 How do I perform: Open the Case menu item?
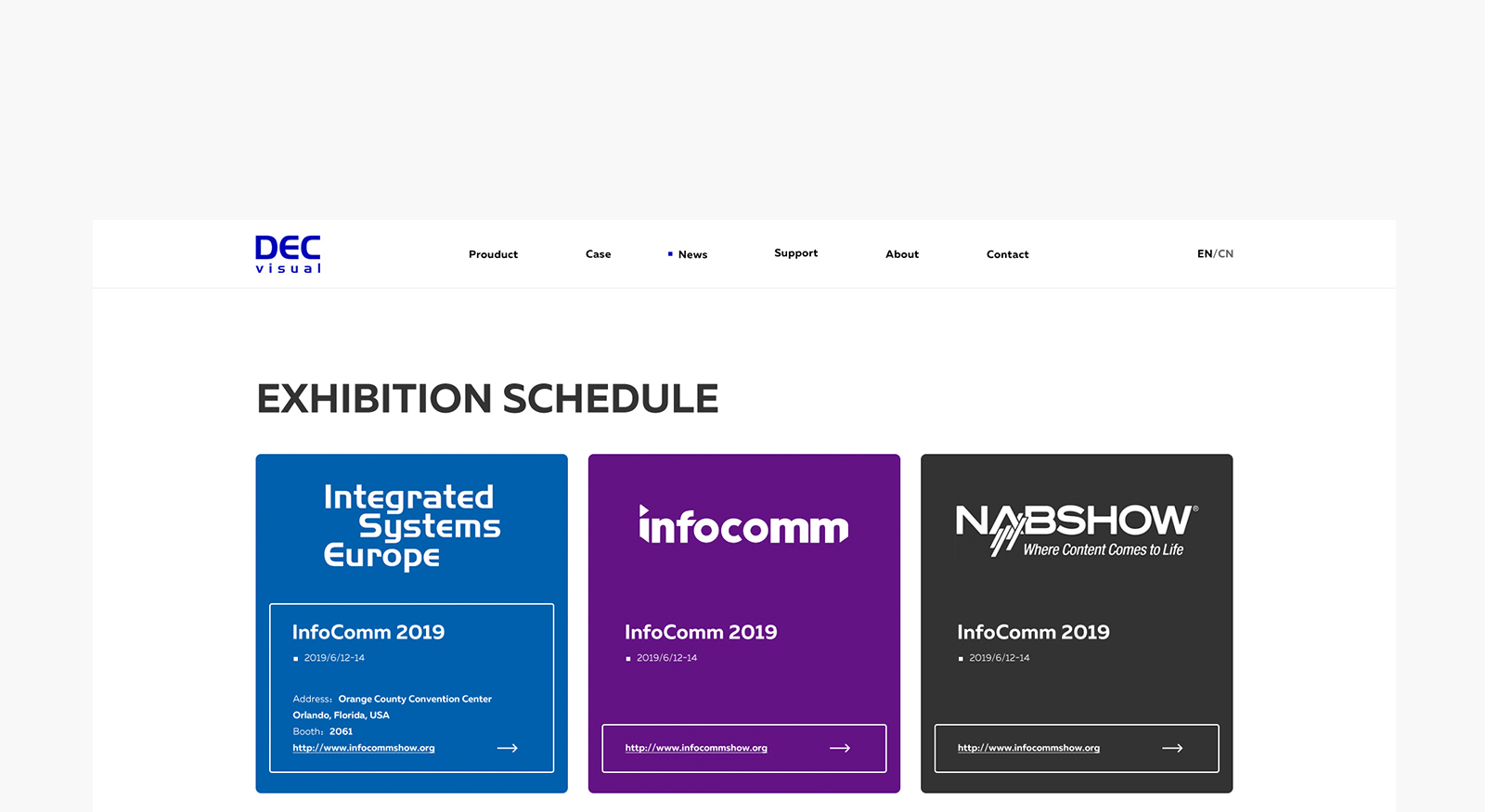tap(598, 254)
